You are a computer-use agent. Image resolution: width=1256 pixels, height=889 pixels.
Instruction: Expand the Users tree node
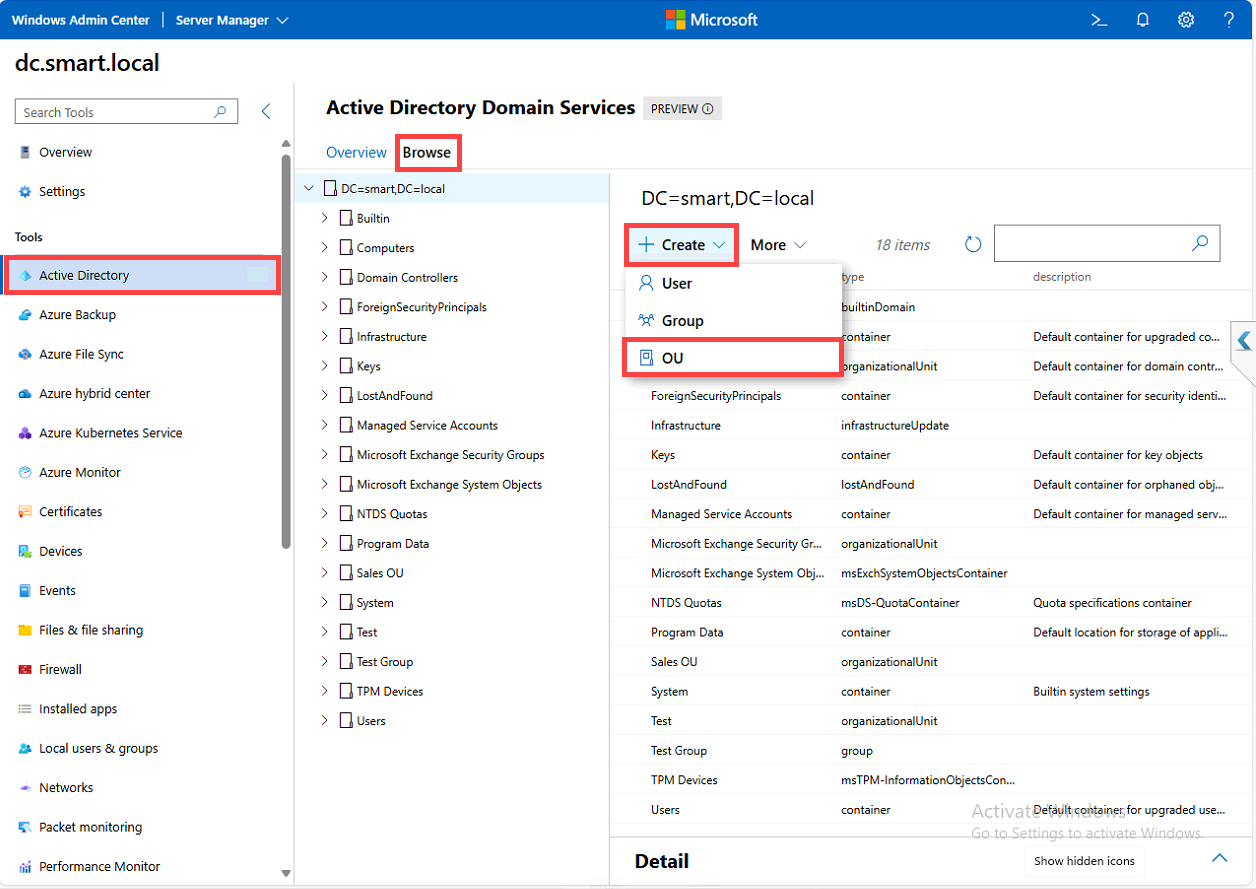click(x=324, y=720)
